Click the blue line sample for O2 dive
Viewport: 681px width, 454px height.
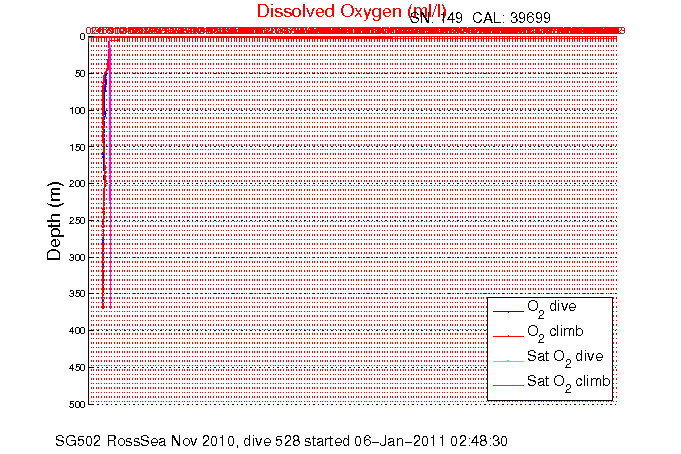[508, 312]
